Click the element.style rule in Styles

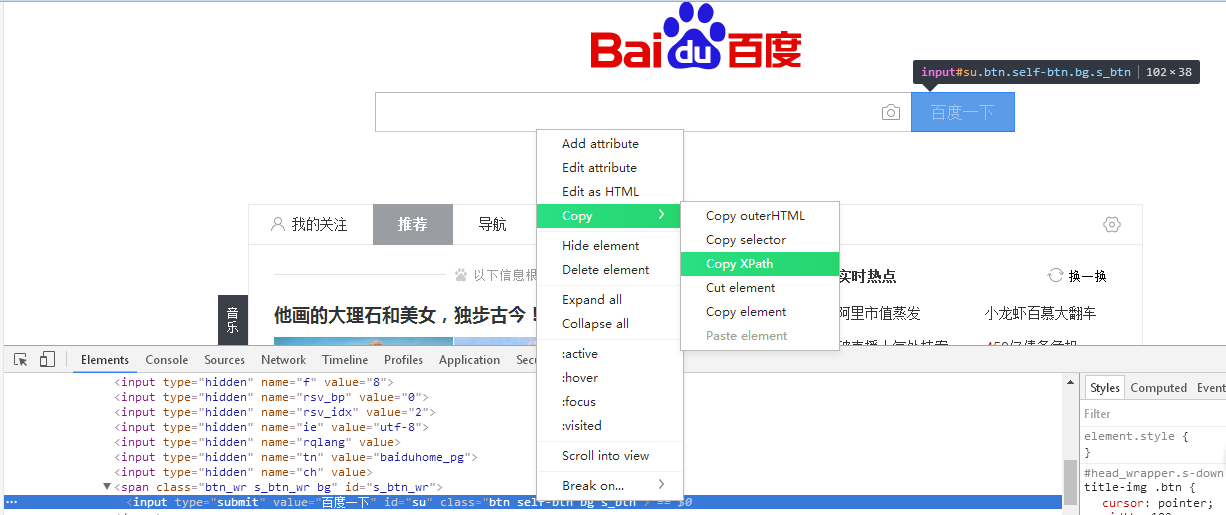[1136, 437]
